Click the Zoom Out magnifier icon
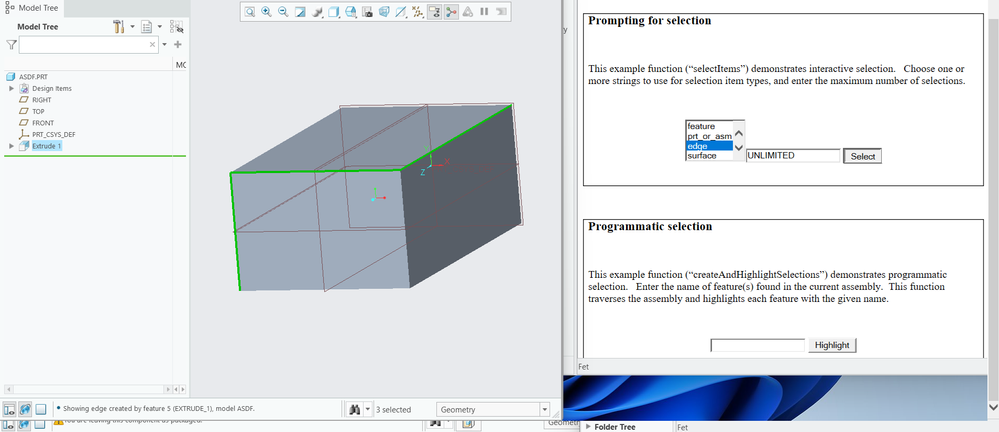The height and width of the screenshot is (432, 999). 283,12
